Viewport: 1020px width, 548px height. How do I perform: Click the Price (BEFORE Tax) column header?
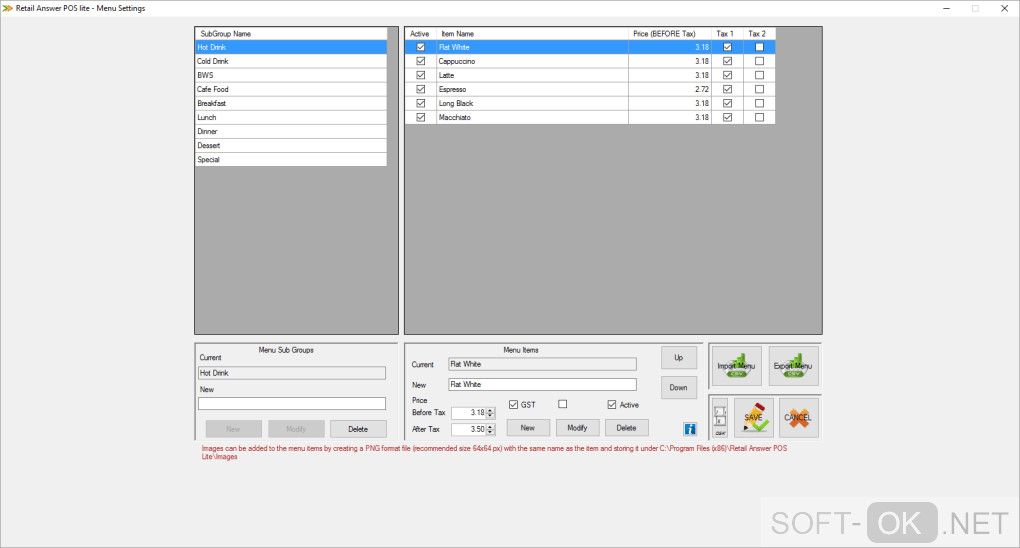tap(670, 34)
